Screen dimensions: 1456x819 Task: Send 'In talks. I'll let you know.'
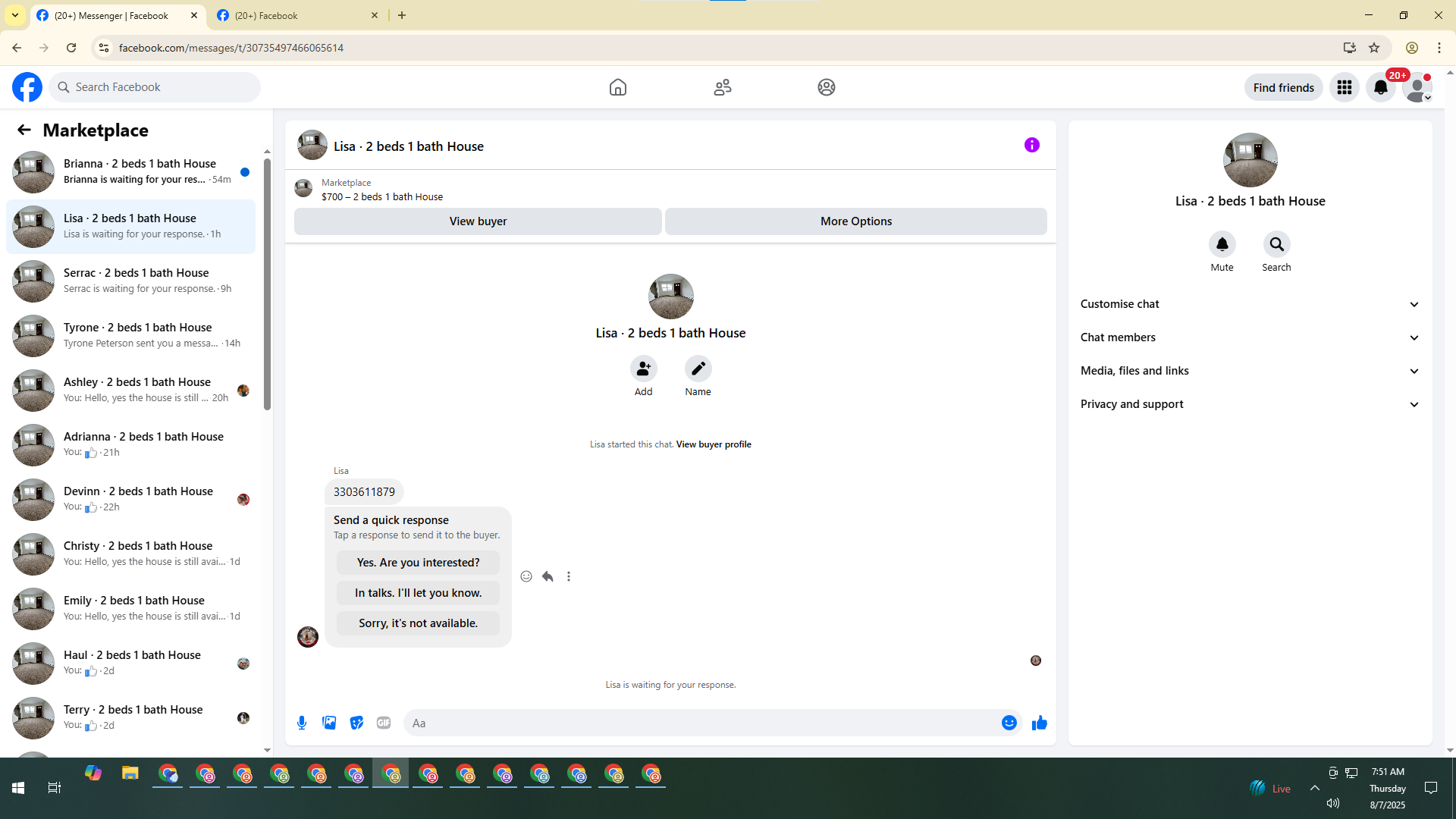coord(418,593)
